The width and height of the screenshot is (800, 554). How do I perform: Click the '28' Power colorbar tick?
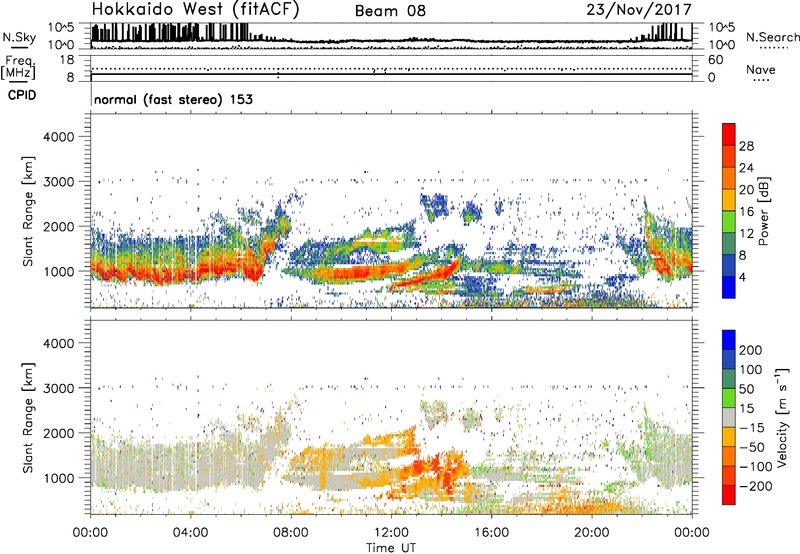pos(746,146)
